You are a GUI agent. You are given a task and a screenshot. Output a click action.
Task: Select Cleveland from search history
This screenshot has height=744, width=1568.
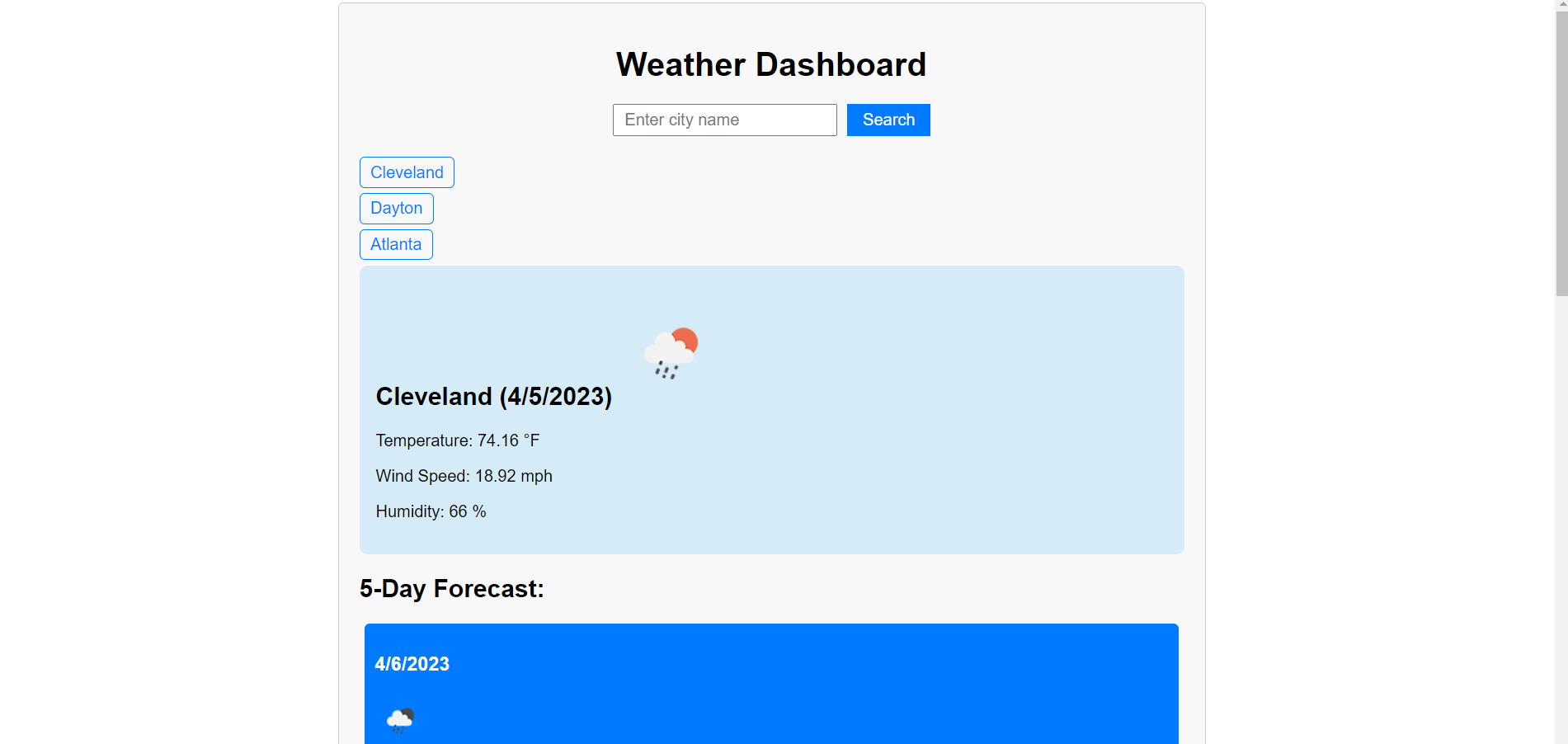[x=407, y=172]
